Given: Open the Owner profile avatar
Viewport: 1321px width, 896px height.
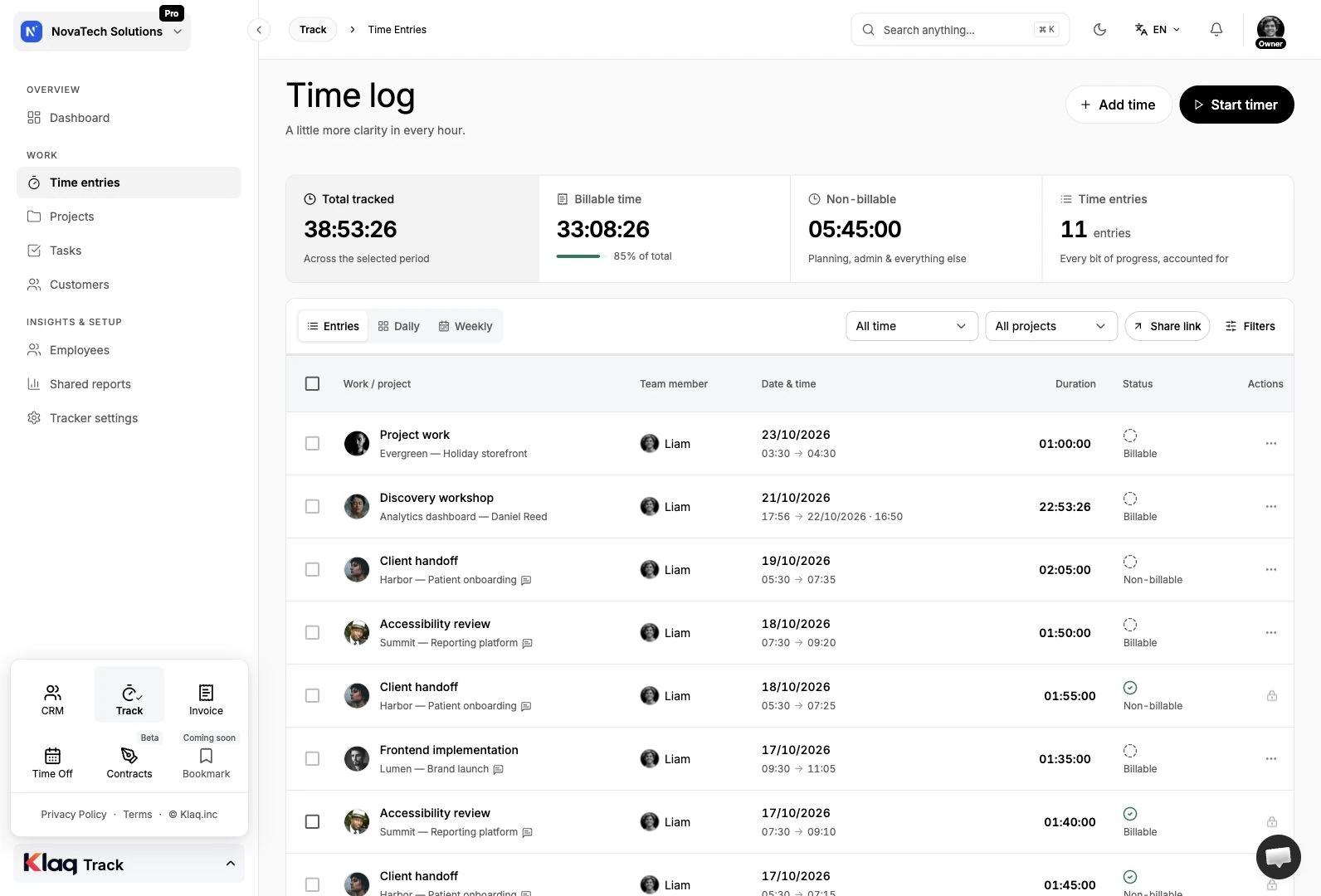Looking at the screenshot, I should (x=1270, y=32).
